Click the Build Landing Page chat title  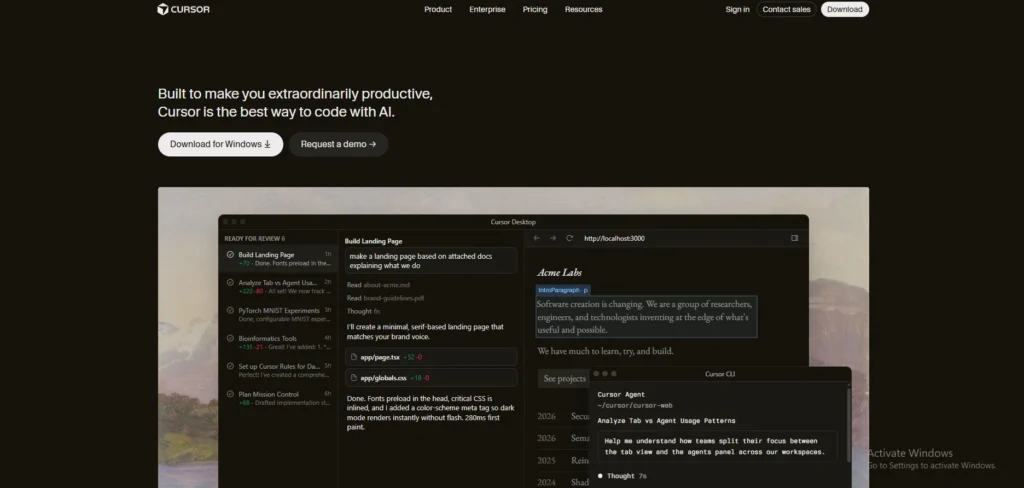(x=374, y=241)
